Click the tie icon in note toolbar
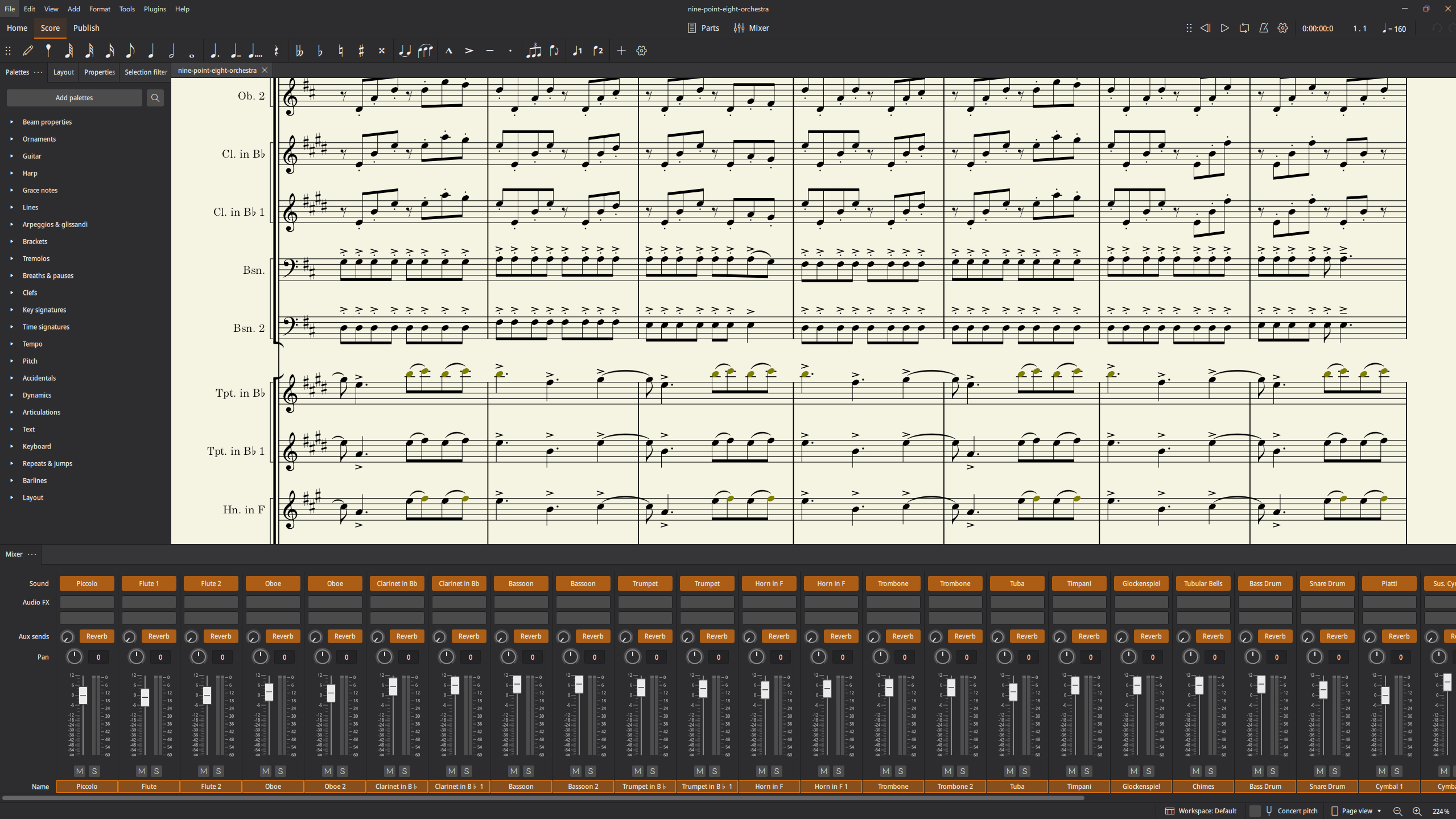Screen dimensions: 1456x819 [x=405, y=51]
